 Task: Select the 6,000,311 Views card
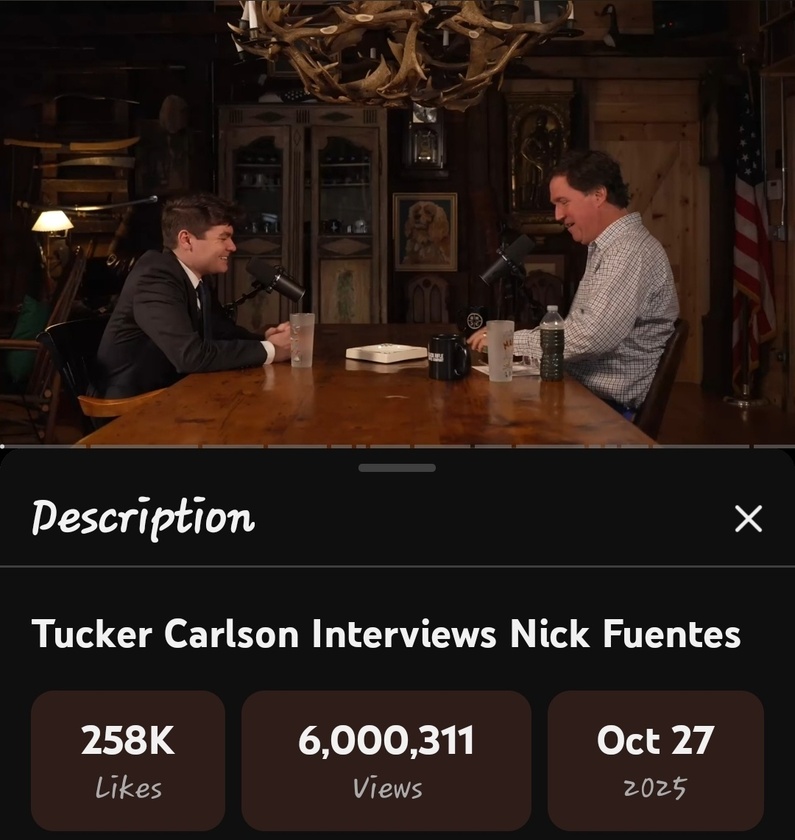click(x=386, y=760)
